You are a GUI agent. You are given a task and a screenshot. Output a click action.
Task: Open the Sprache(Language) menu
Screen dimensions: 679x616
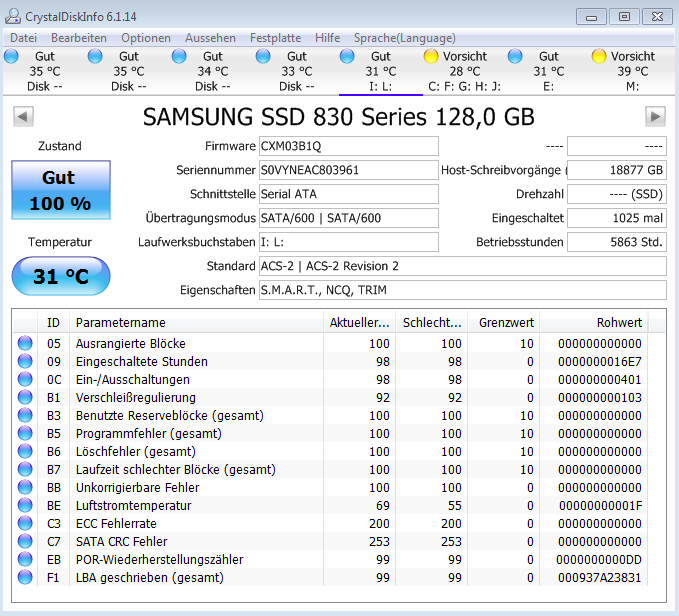pyautogui.click(x=404, y=38)
